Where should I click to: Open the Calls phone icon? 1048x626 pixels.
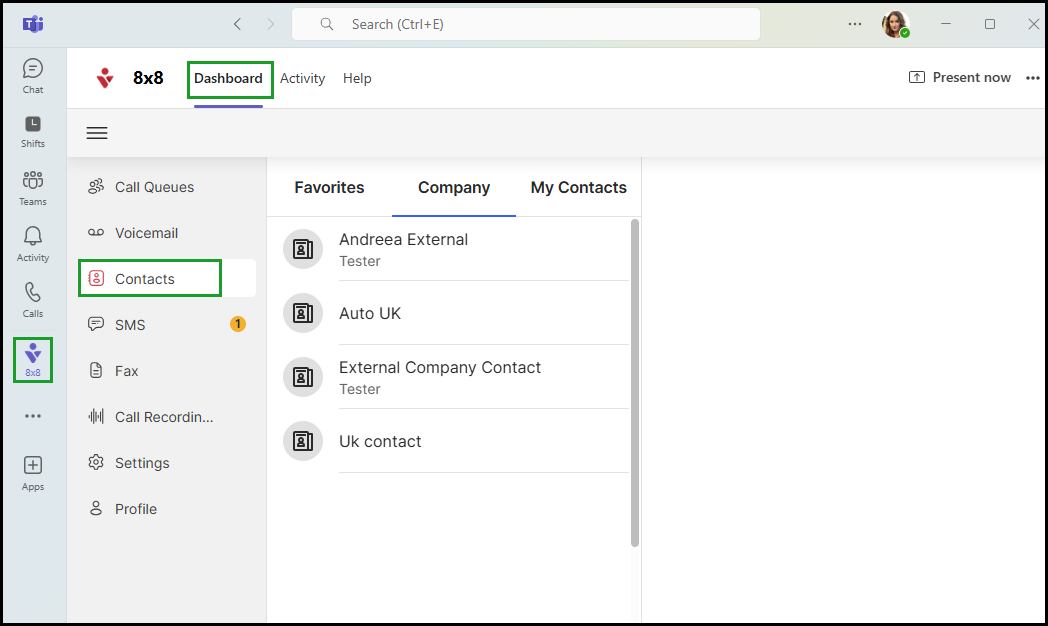click(33, 299)
